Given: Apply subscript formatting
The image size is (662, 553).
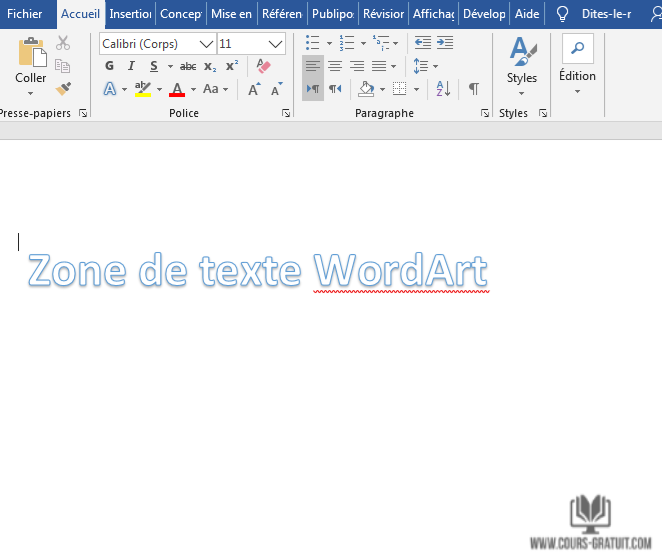Looking at the screenshot, I should [210, 66].
